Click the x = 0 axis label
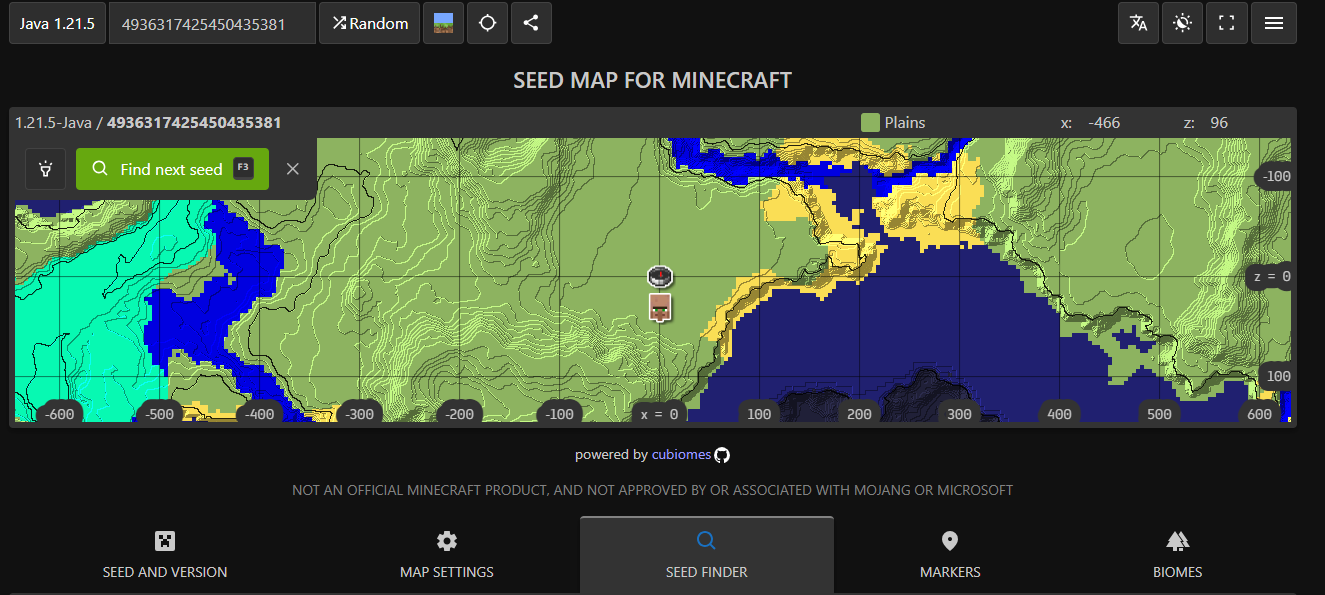The width and height of the screenshot is (1325, 595). click(659, 413)
